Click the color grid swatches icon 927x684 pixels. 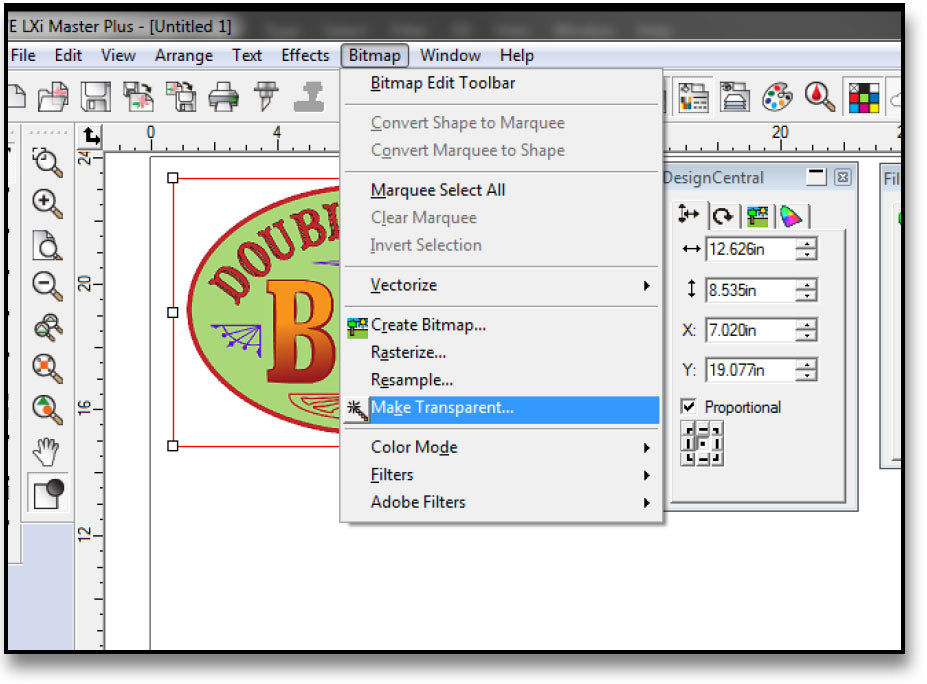[x=863, y=98]
